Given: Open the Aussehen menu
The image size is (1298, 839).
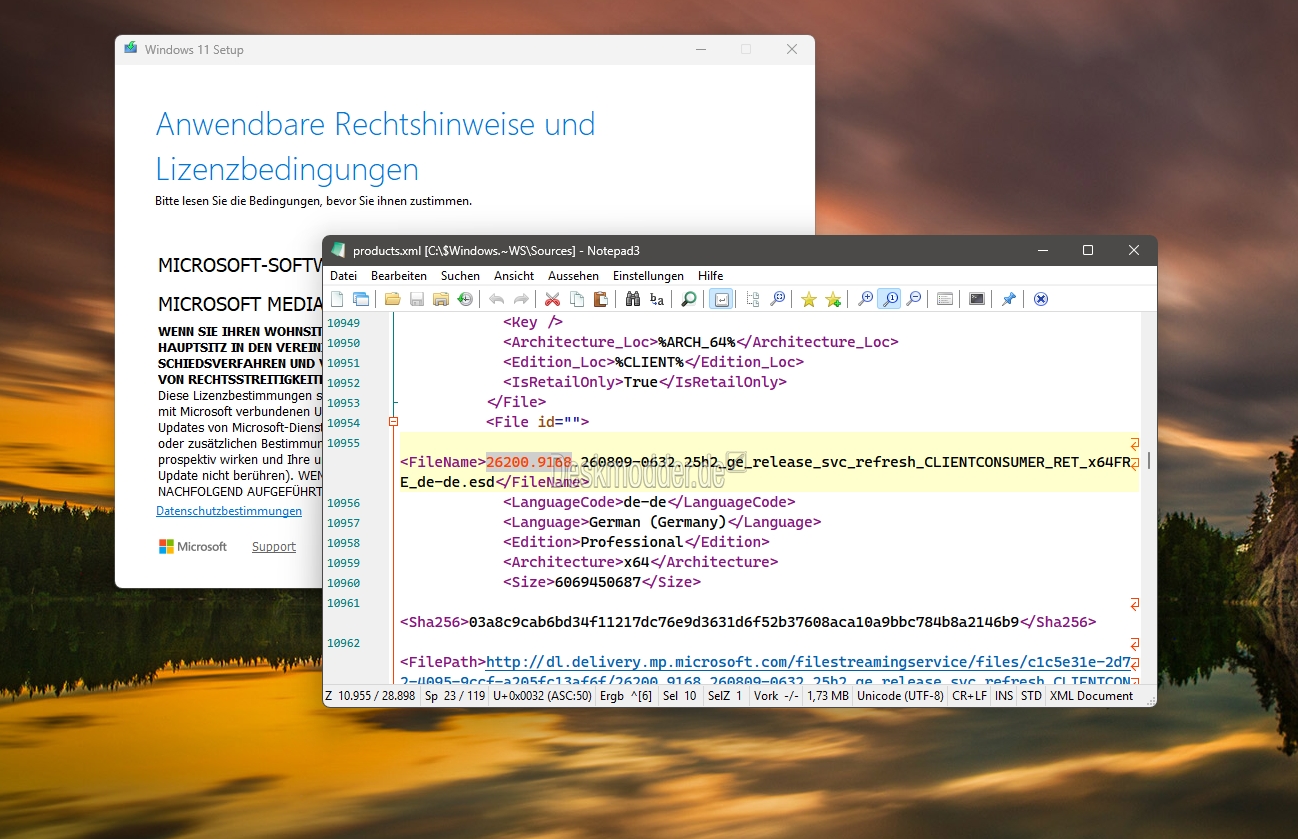Looking at the screenshot, I should click(x=574, y=276).
